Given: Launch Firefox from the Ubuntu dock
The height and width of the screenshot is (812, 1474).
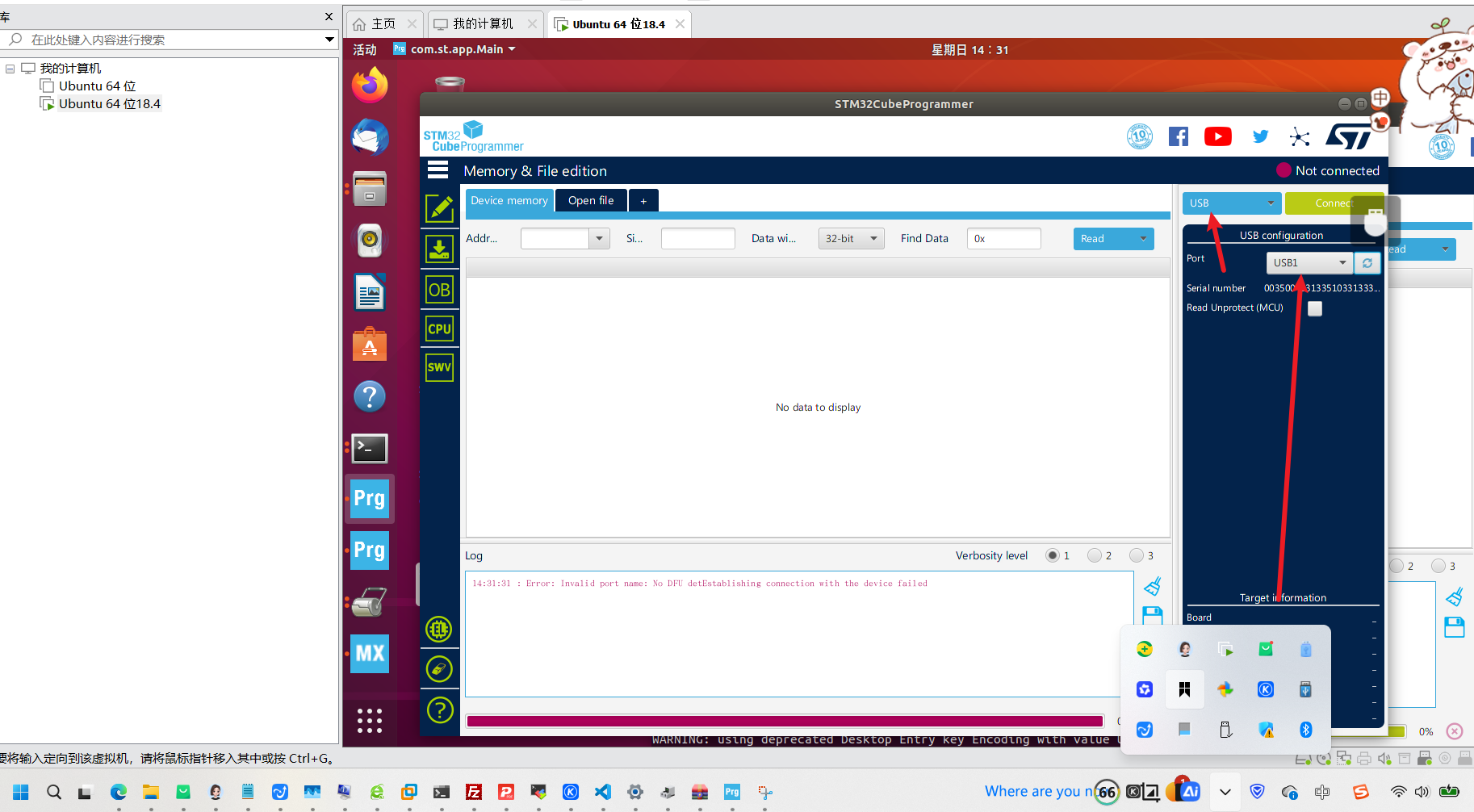Looking at the screenshot, I should coord(370,86).
